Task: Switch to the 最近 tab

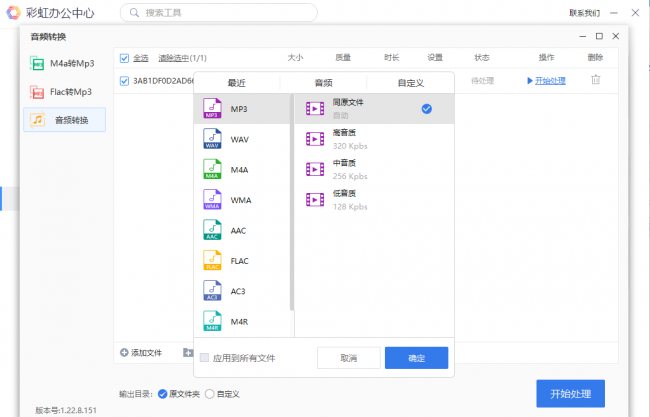Action: 237,83
